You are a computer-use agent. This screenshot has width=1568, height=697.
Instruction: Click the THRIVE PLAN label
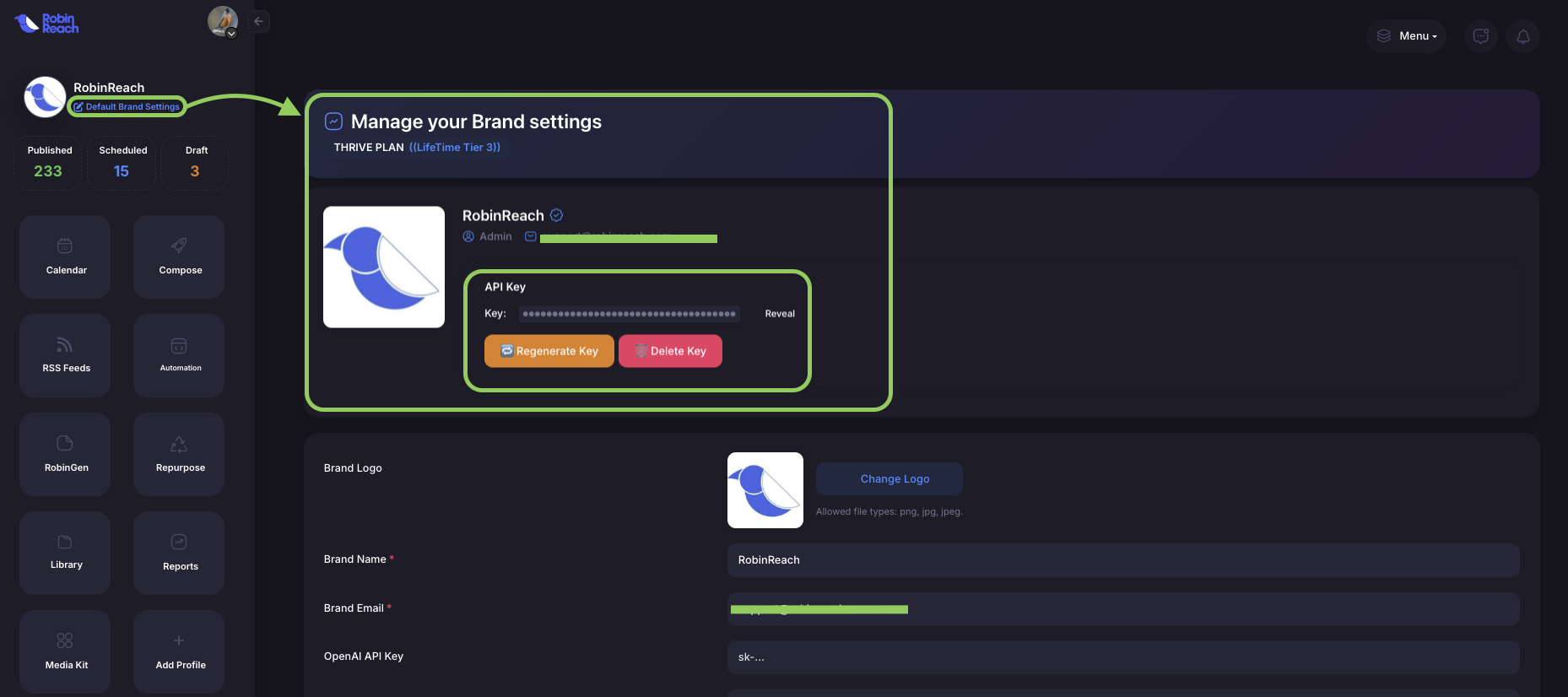click(369, 148)
